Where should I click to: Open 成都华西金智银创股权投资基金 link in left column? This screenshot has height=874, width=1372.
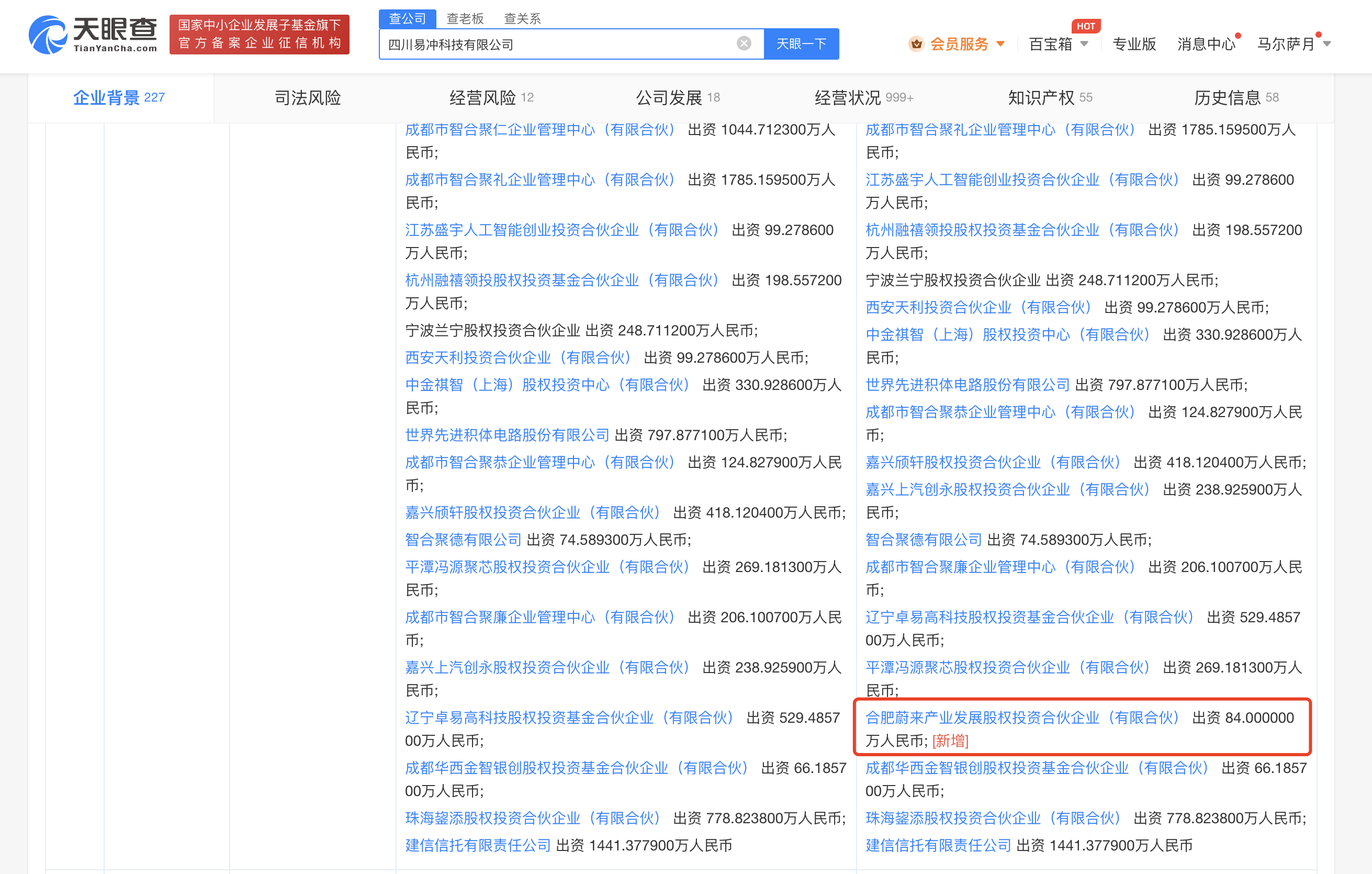577,768
